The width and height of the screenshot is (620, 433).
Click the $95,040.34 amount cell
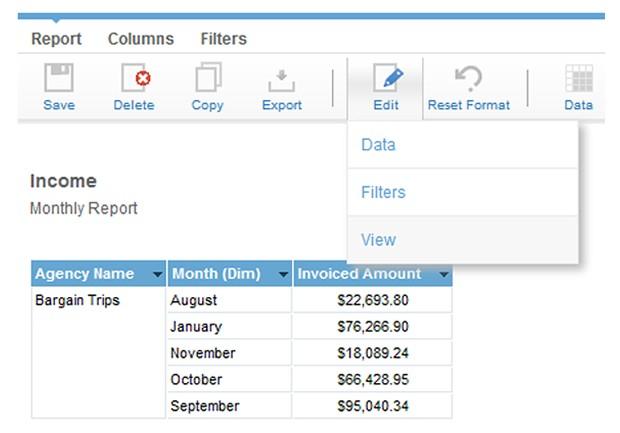coord(372,406)
